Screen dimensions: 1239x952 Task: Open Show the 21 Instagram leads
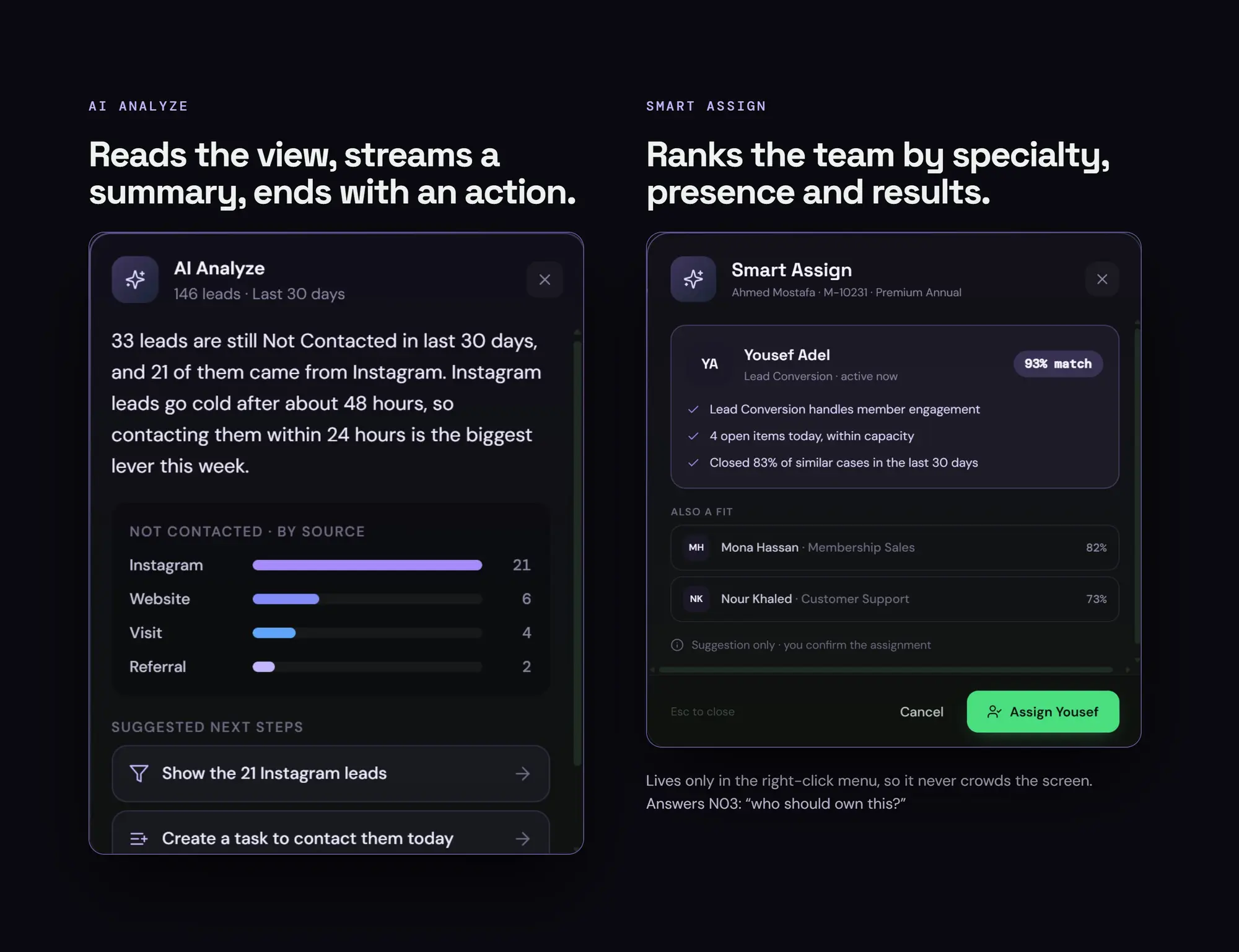[331, 774]
